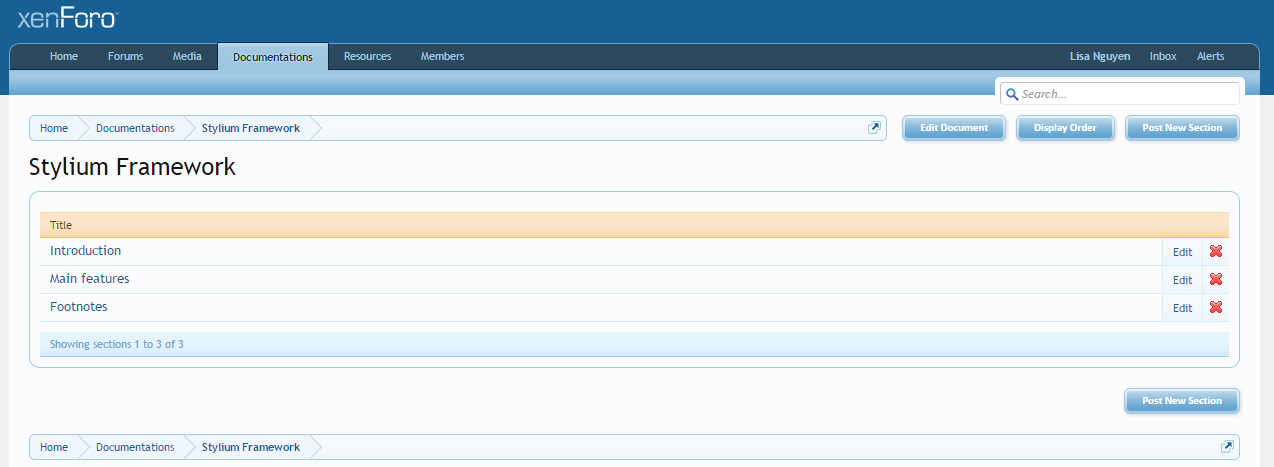Click the Display Order button
1274x467 pixels.
tap(1065, 128)
